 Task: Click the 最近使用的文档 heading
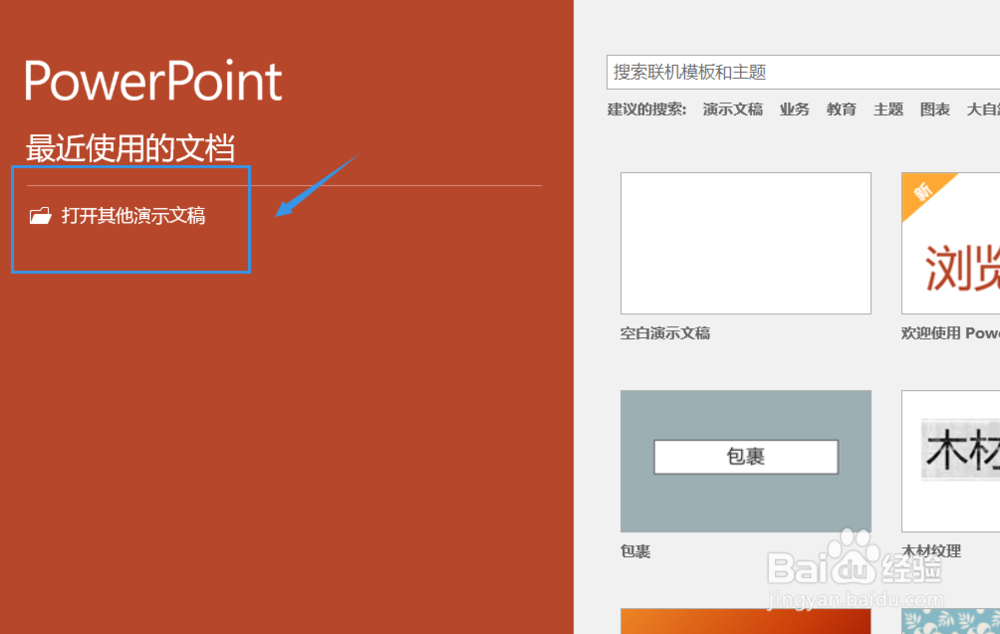[x=130, y=148]
